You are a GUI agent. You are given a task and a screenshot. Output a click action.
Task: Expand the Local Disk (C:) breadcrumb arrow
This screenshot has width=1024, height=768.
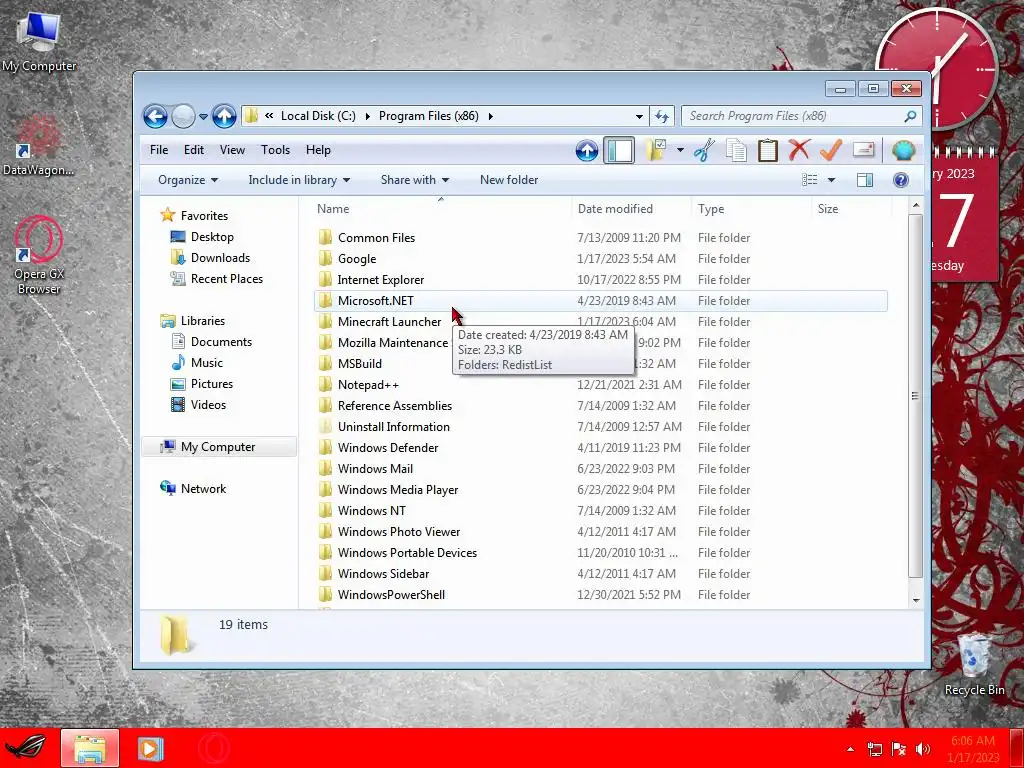368,116
